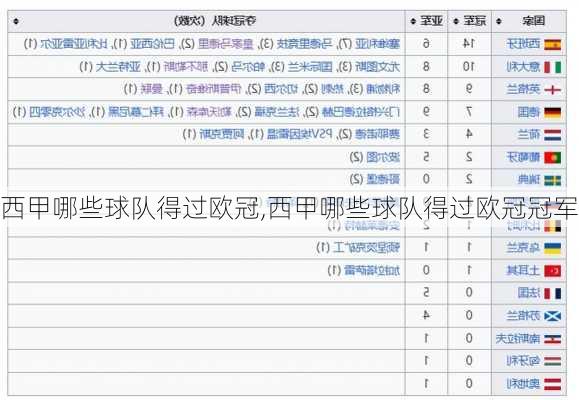The image size is (579, 400).
Task: Open the 德国 country link
Action: tap(529, 112)
